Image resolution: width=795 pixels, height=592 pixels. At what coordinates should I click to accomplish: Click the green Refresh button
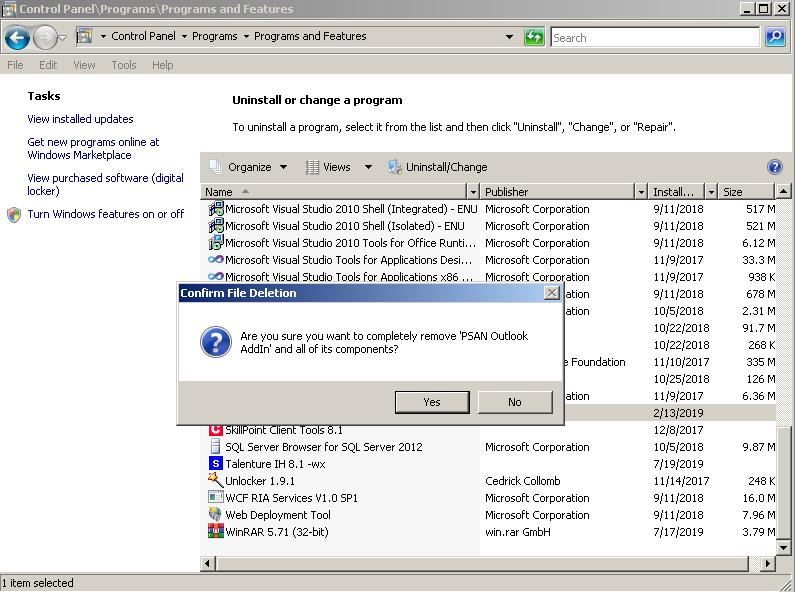534,37
